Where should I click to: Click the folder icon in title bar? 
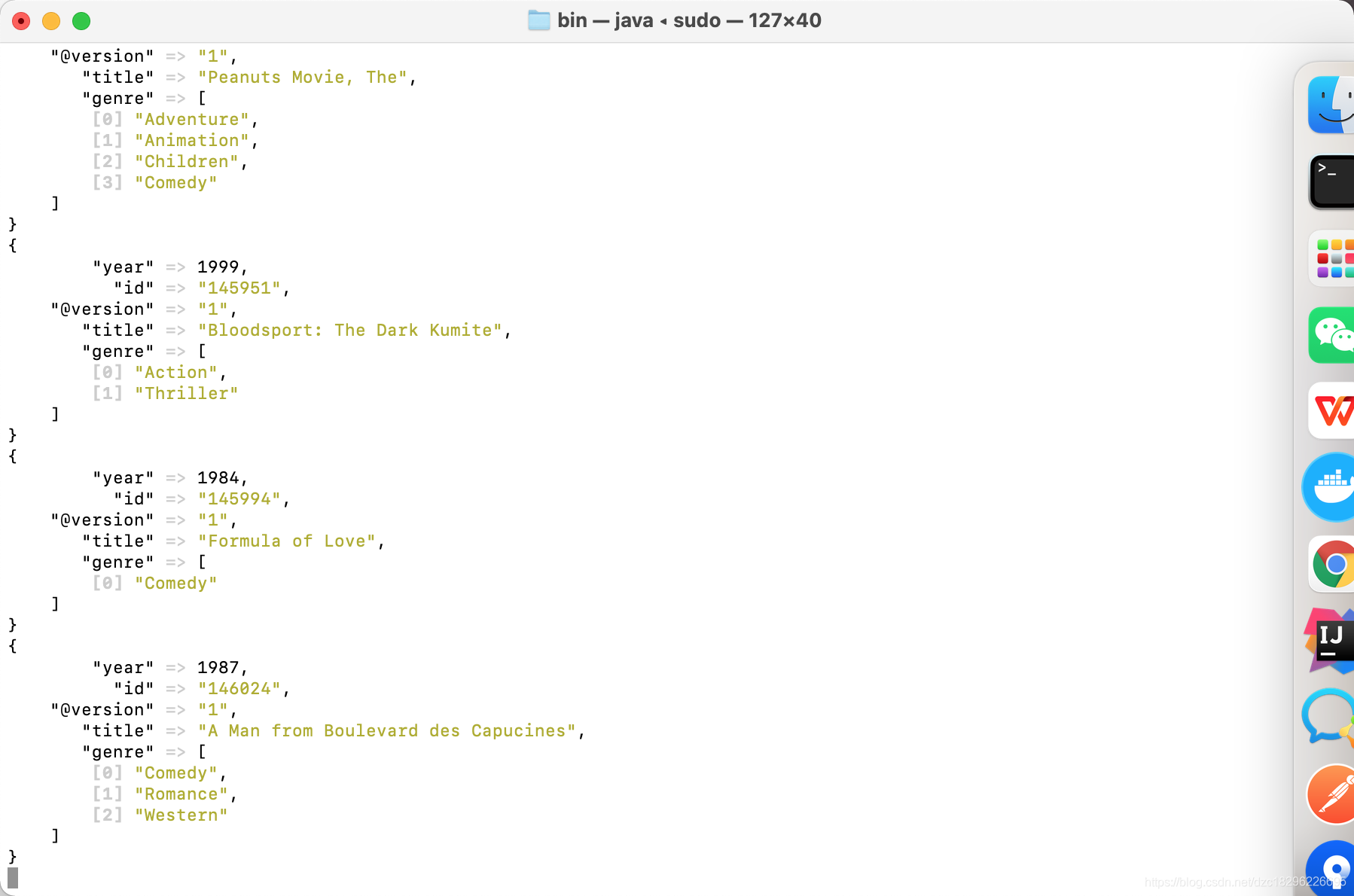(x=539, y=20)
